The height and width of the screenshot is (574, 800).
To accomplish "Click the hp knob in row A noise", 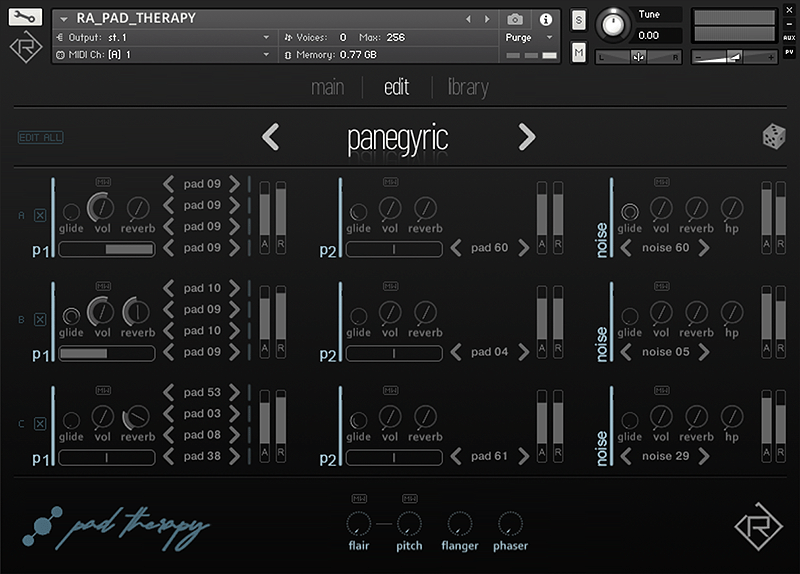I will click(732, 208).
